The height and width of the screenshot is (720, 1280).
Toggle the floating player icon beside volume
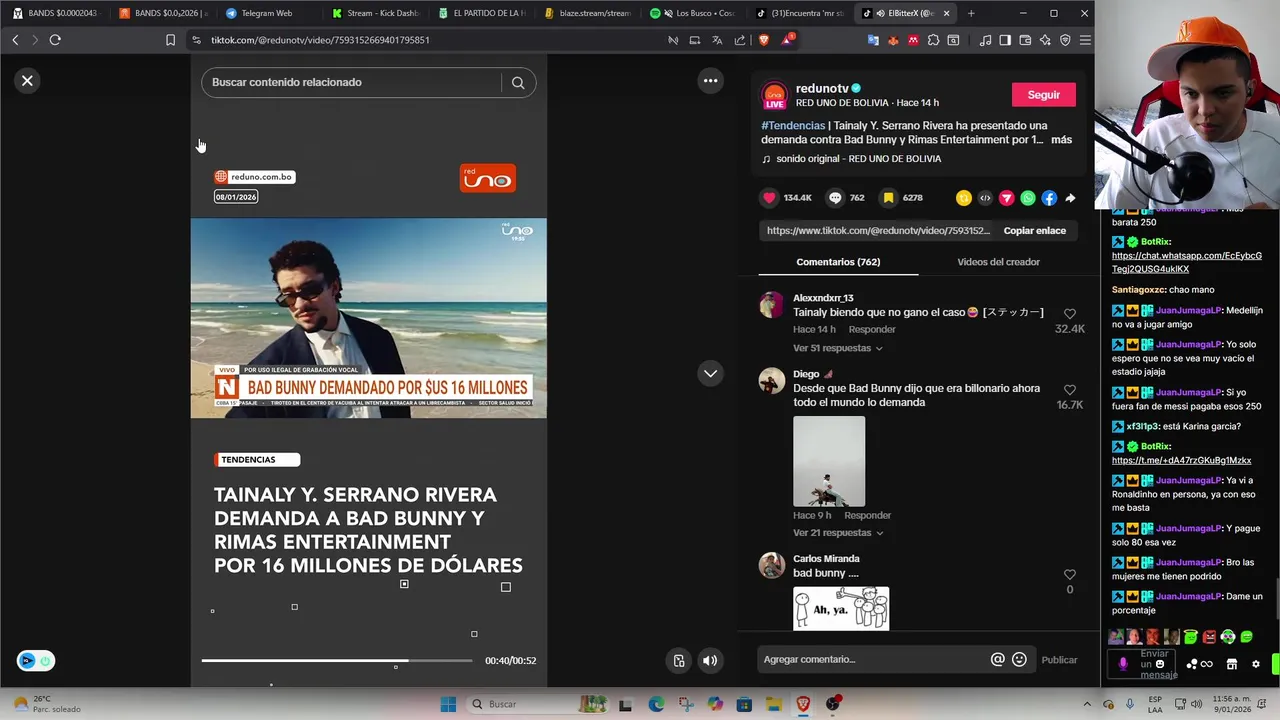[679, 660]
